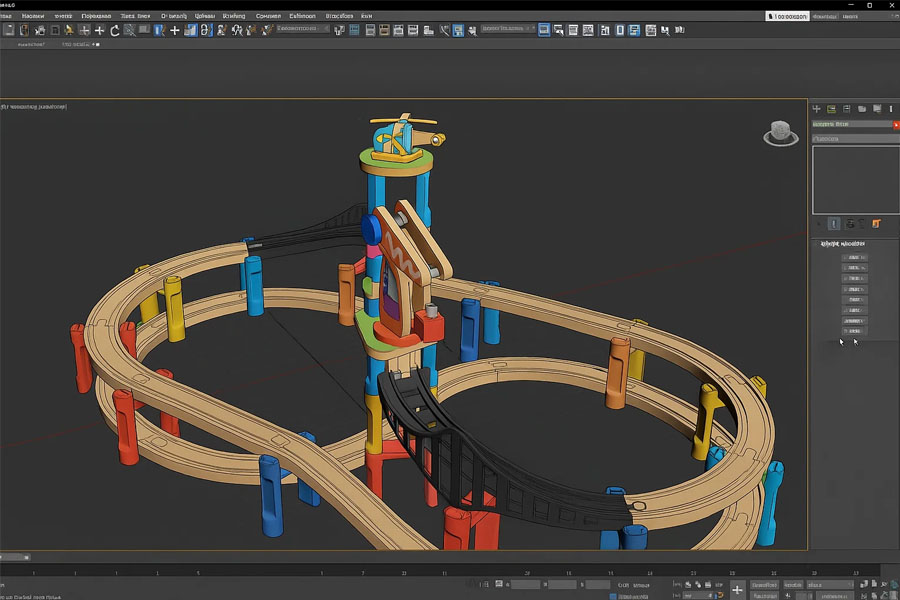Switch to the Modify command panel tab
Image resolution: width=900 pixels, height=600 pixels.
pyautogui.click(x=831, y=108)
